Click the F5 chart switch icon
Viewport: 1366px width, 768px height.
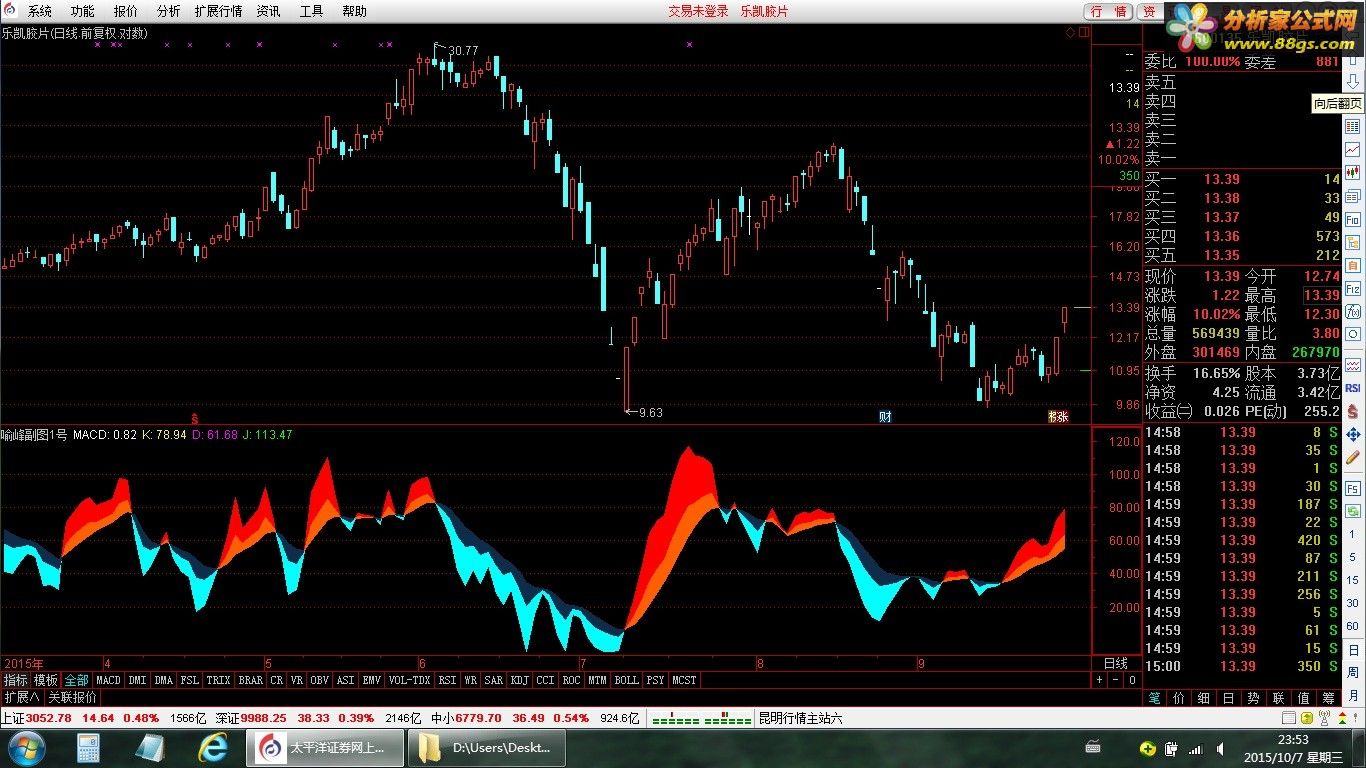point(1352,489)
